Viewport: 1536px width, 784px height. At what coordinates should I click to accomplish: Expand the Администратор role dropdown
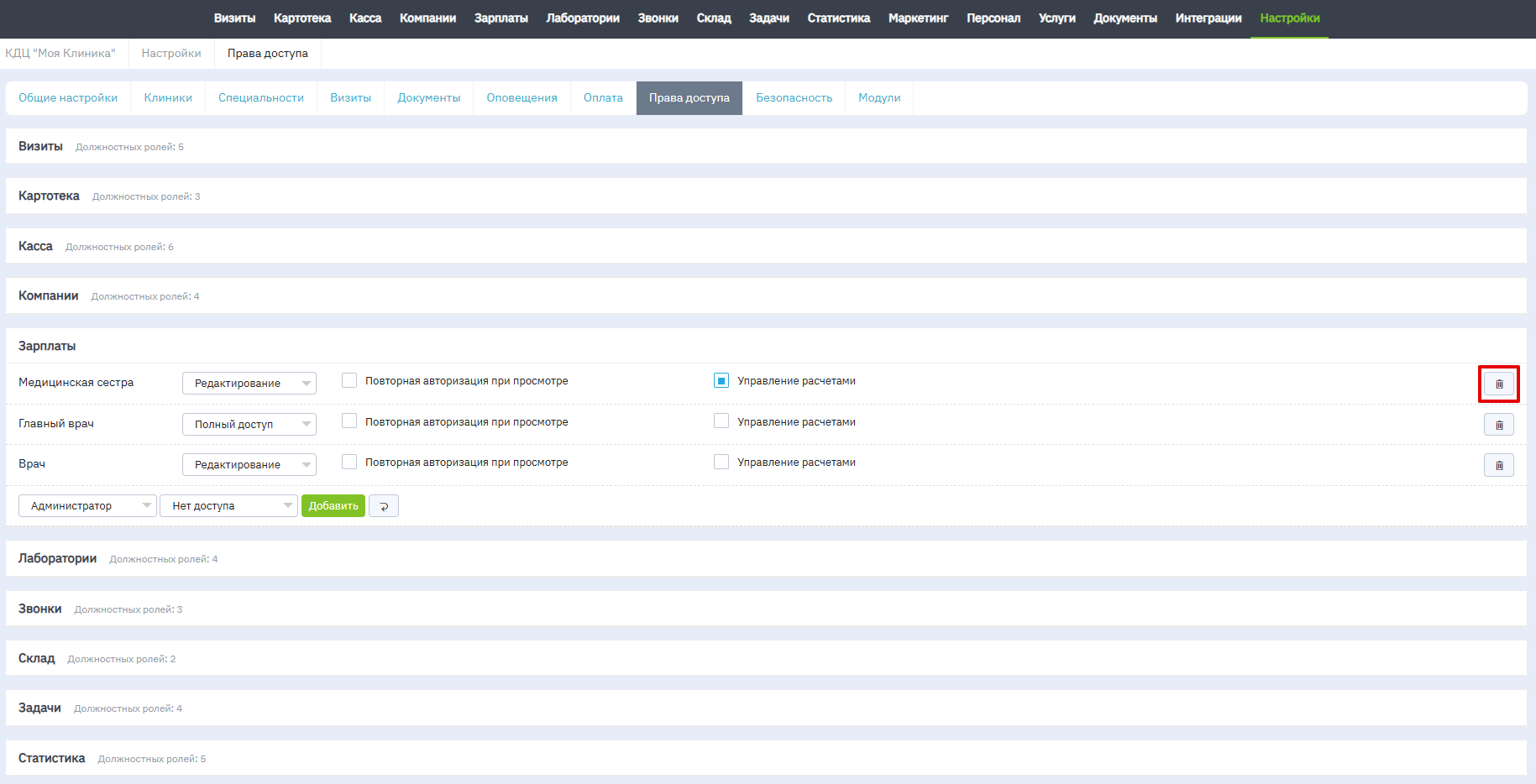pos(87,506)
